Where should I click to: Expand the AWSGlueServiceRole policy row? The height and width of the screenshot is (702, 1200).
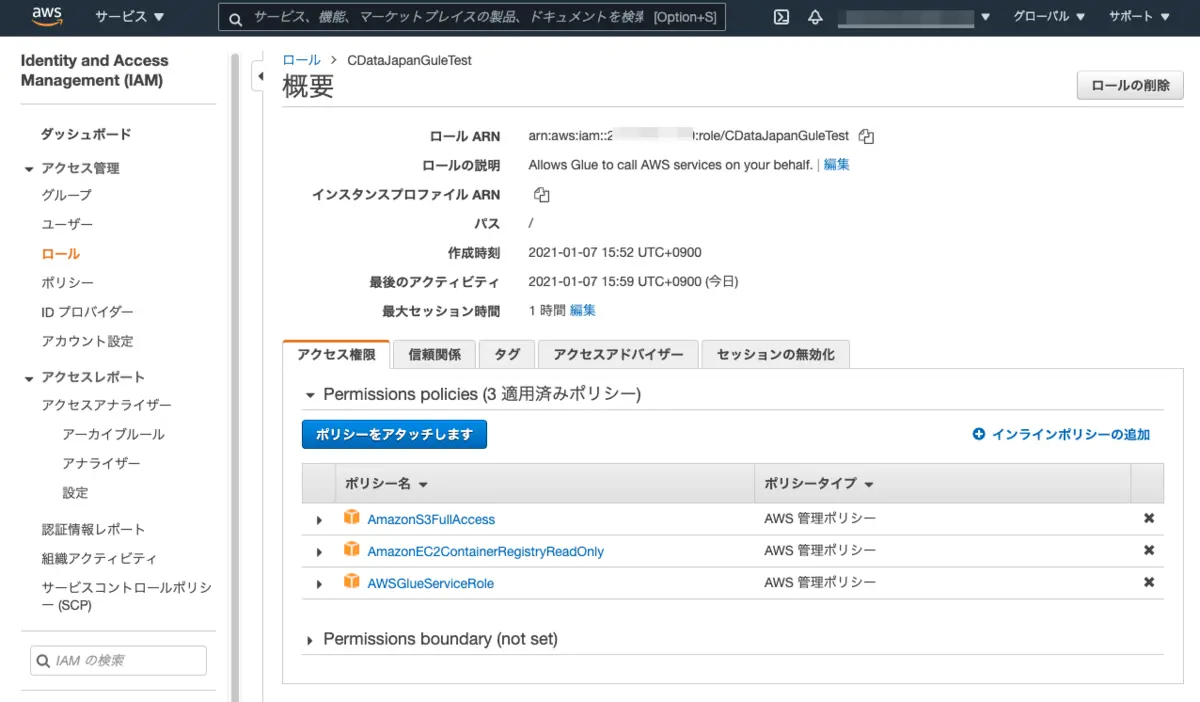(x=319, y=584)
